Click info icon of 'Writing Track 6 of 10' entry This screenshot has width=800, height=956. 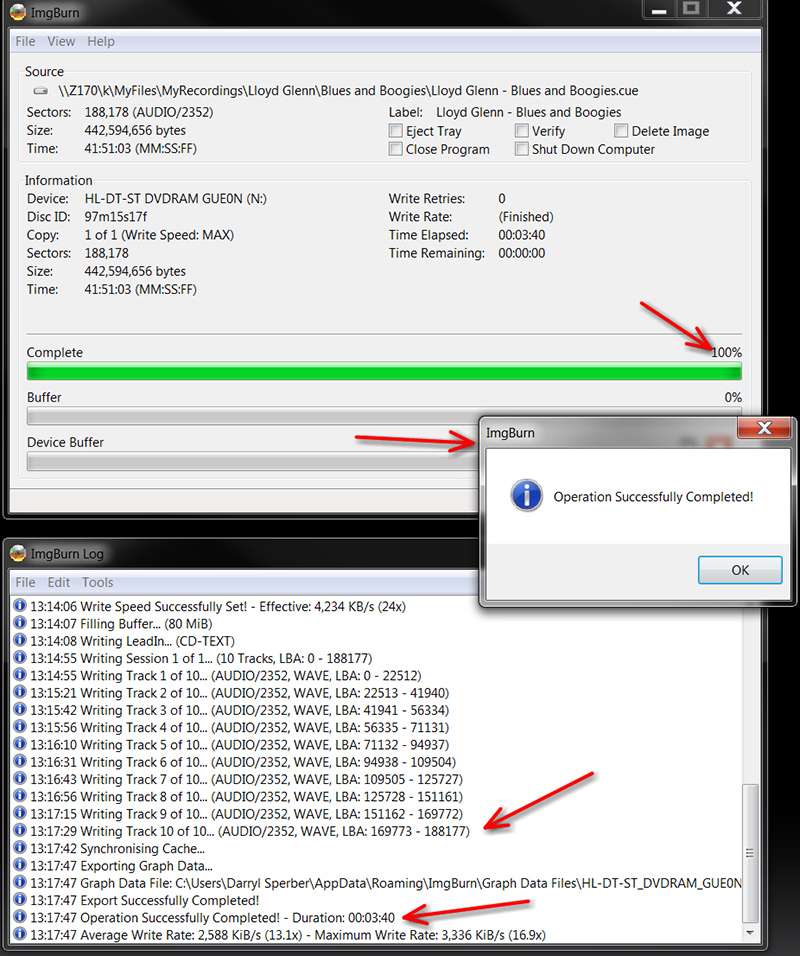[x=20, y=761]
